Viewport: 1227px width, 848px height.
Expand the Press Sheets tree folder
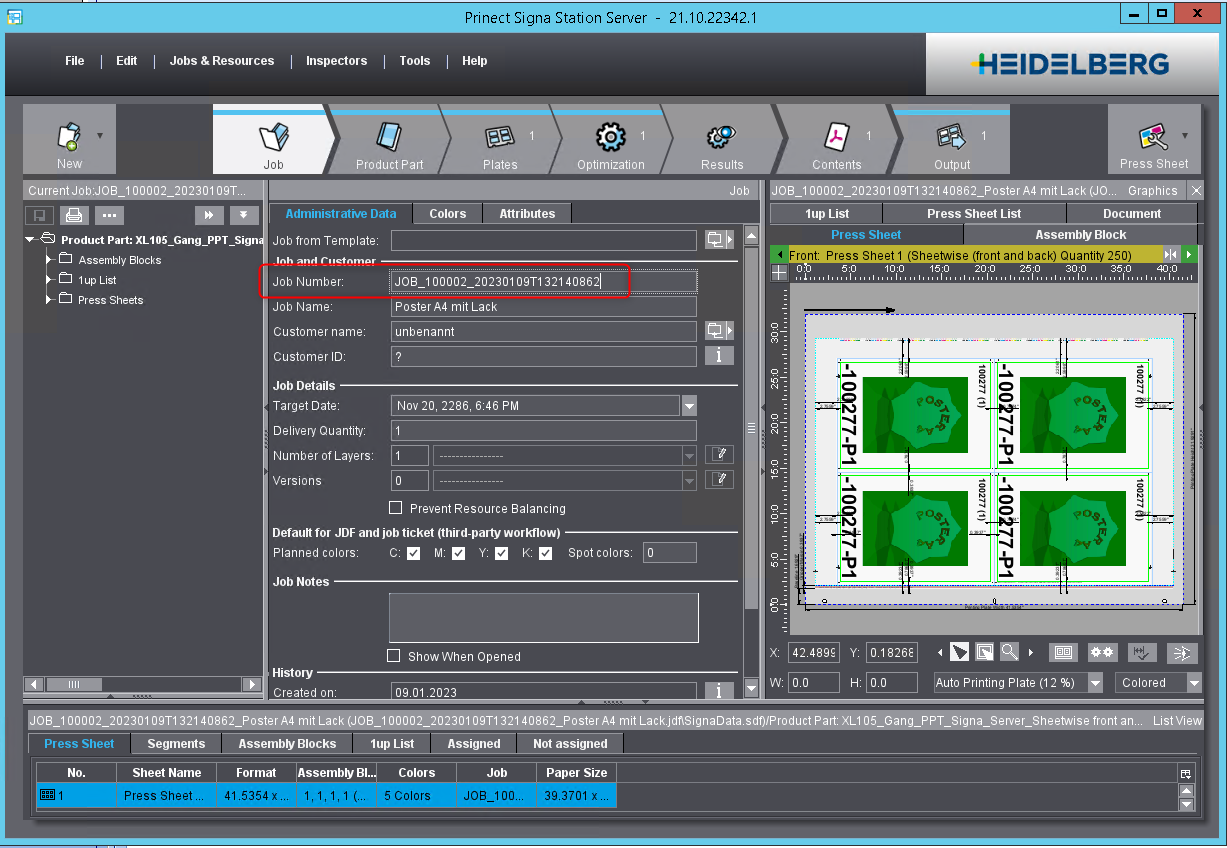coord(48,300)
